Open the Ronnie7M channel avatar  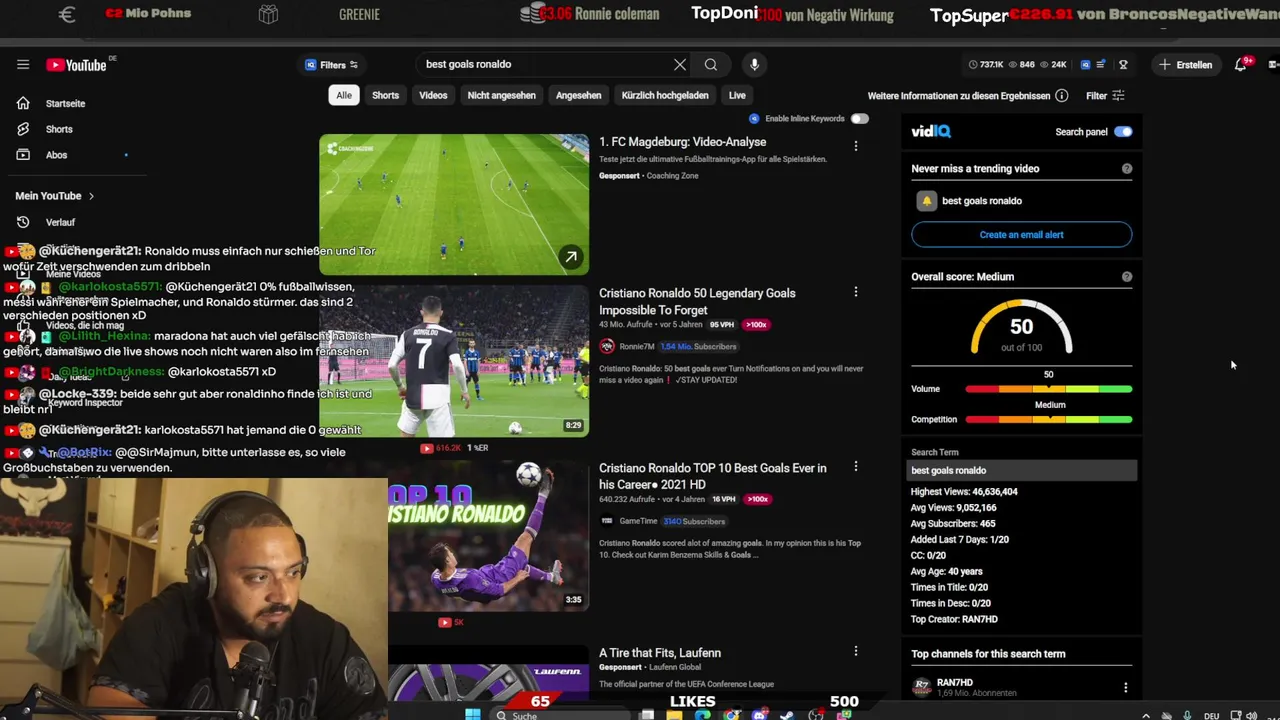tap(607, 346)
